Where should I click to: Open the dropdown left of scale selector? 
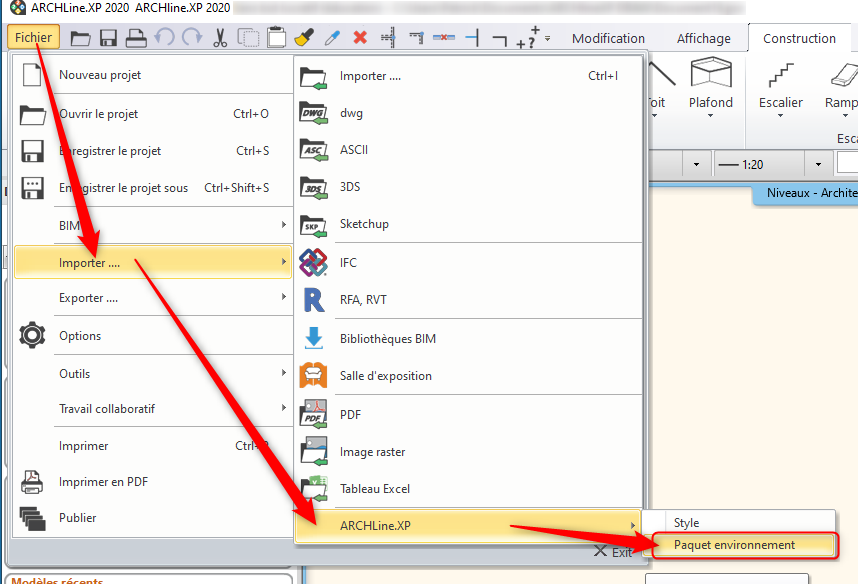(696, 164)
